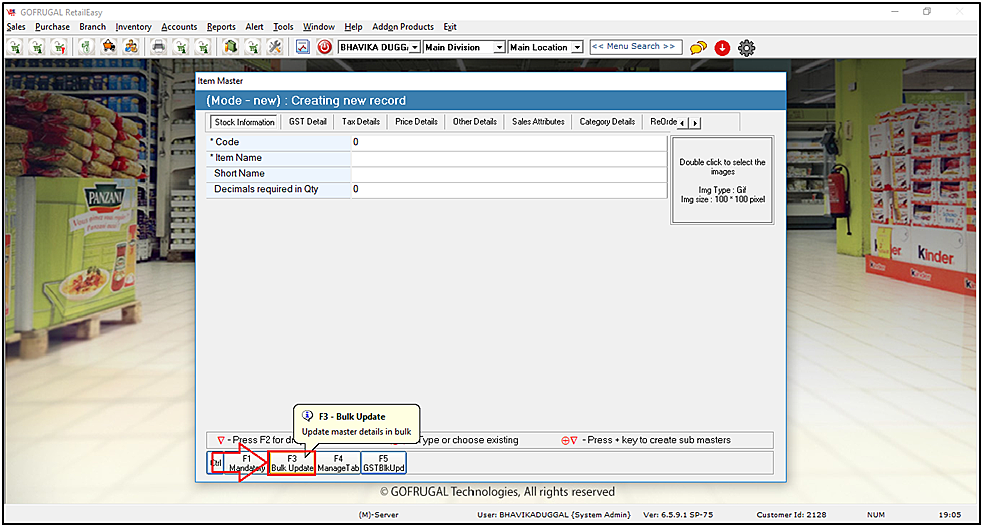This screenshot has height=527, width=983.
Task: Click the printer toolbar icon
Action: [x=159, y=47]
